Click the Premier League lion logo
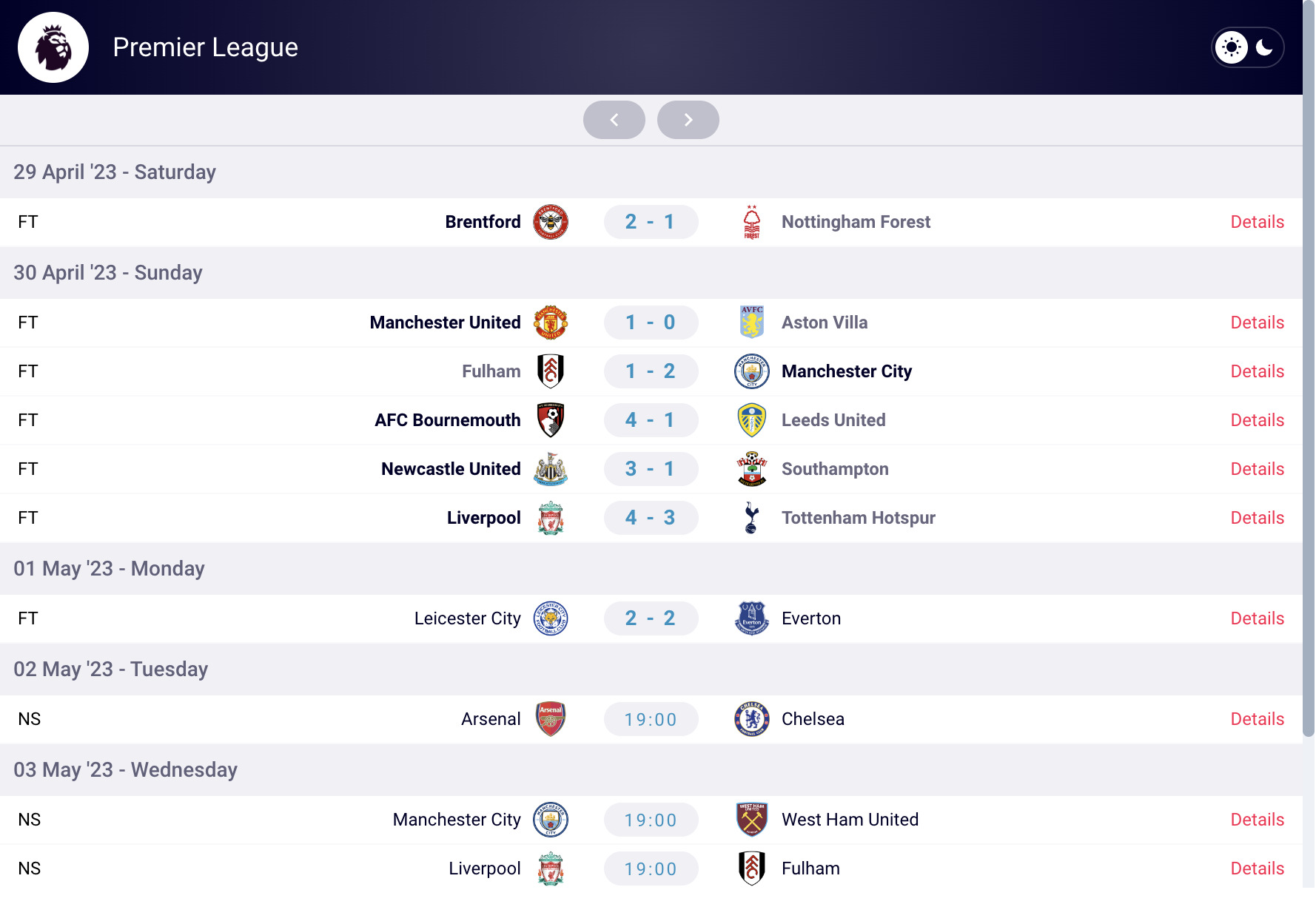This screenshot has width=1316, height=904. (53, 47)
